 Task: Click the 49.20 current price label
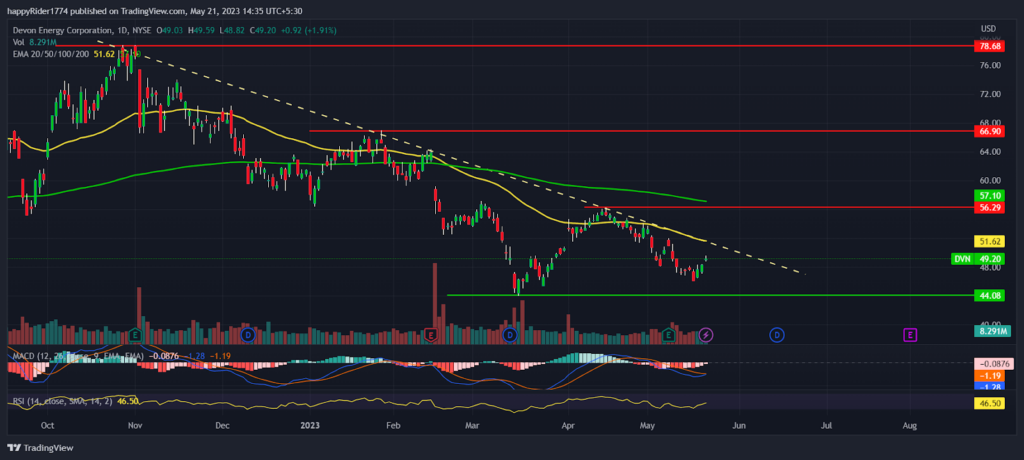click(x=991, y=259)
